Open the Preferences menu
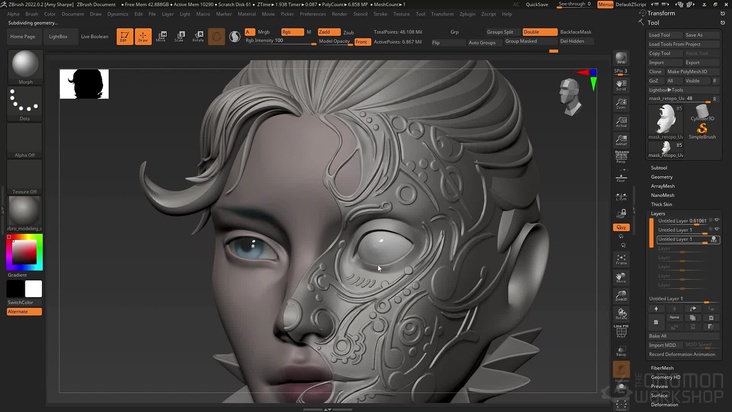This screenshot has height=412, width=732. coord(313,14)
